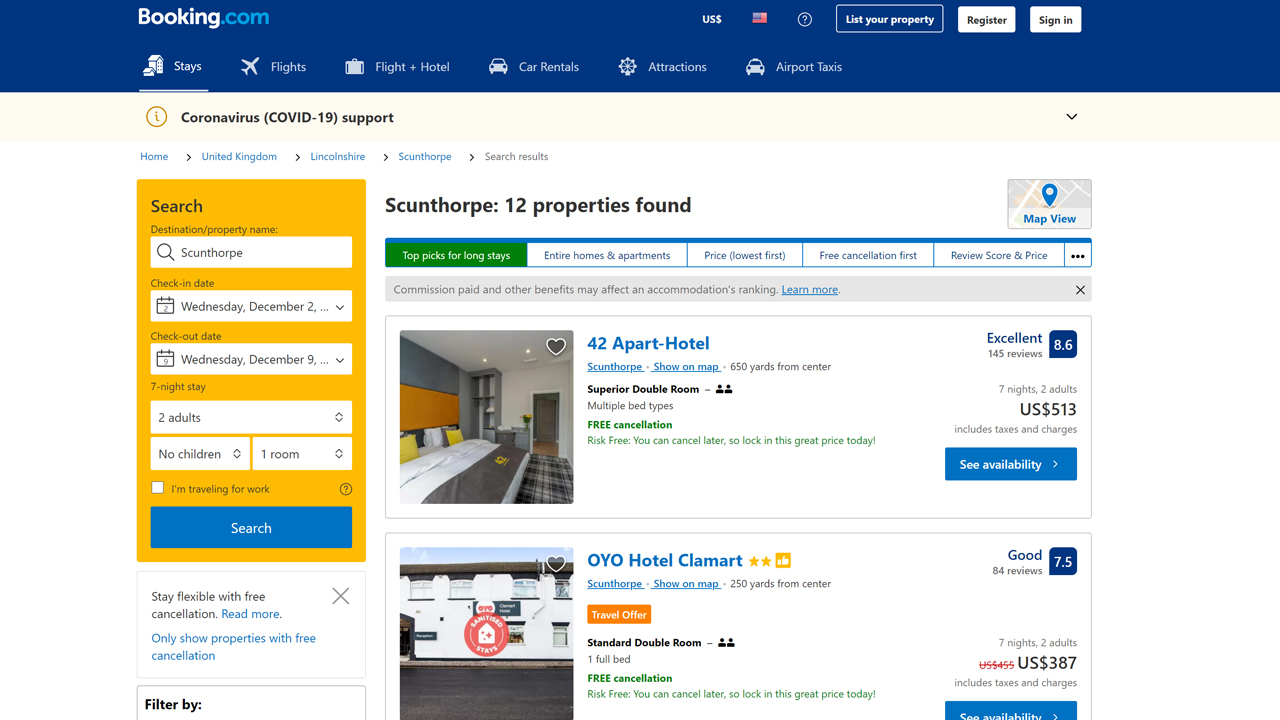Open more sort options ellipsis

1078,256
